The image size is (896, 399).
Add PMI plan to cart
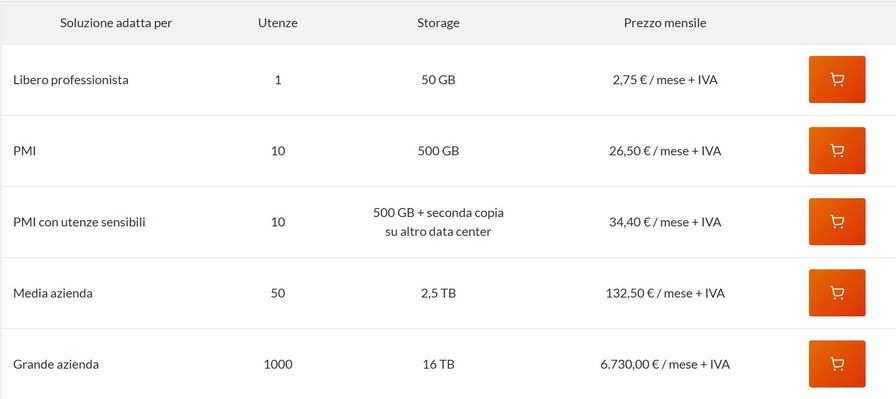pyautogui.click(x=837, y=150)
